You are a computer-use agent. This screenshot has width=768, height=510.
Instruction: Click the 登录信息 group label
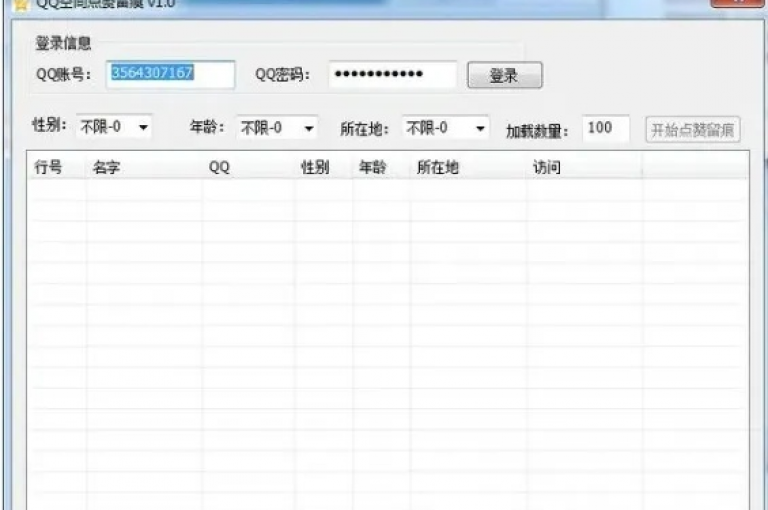click(x=63, y=43)
